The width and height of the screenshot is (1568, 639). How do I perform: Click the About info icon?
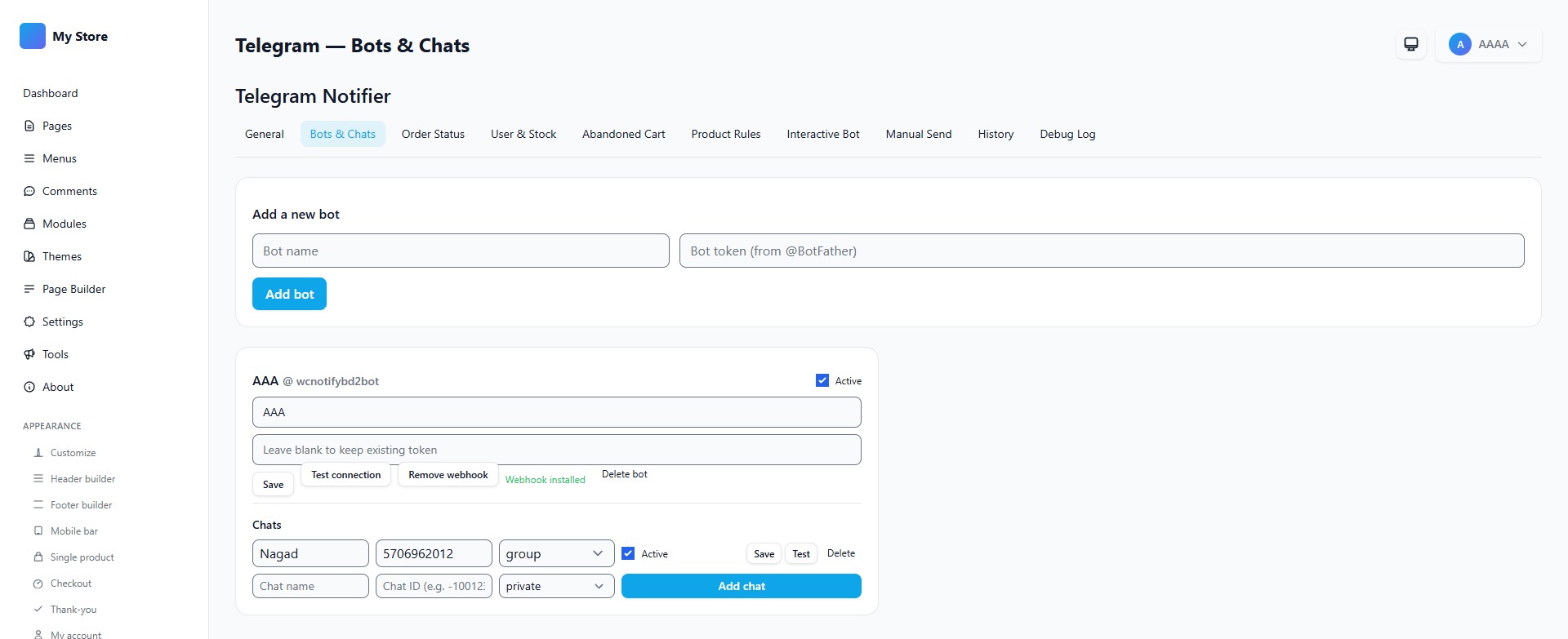point(29,387)
